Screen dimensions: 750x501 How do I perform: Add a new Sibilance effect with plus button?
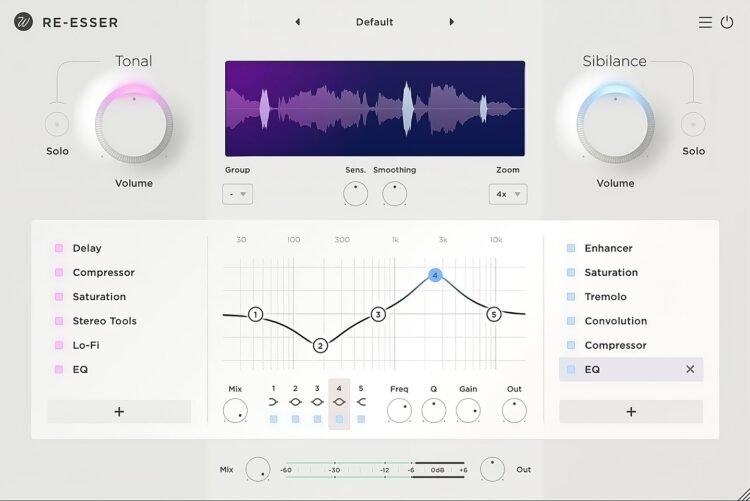pos(631,411)
